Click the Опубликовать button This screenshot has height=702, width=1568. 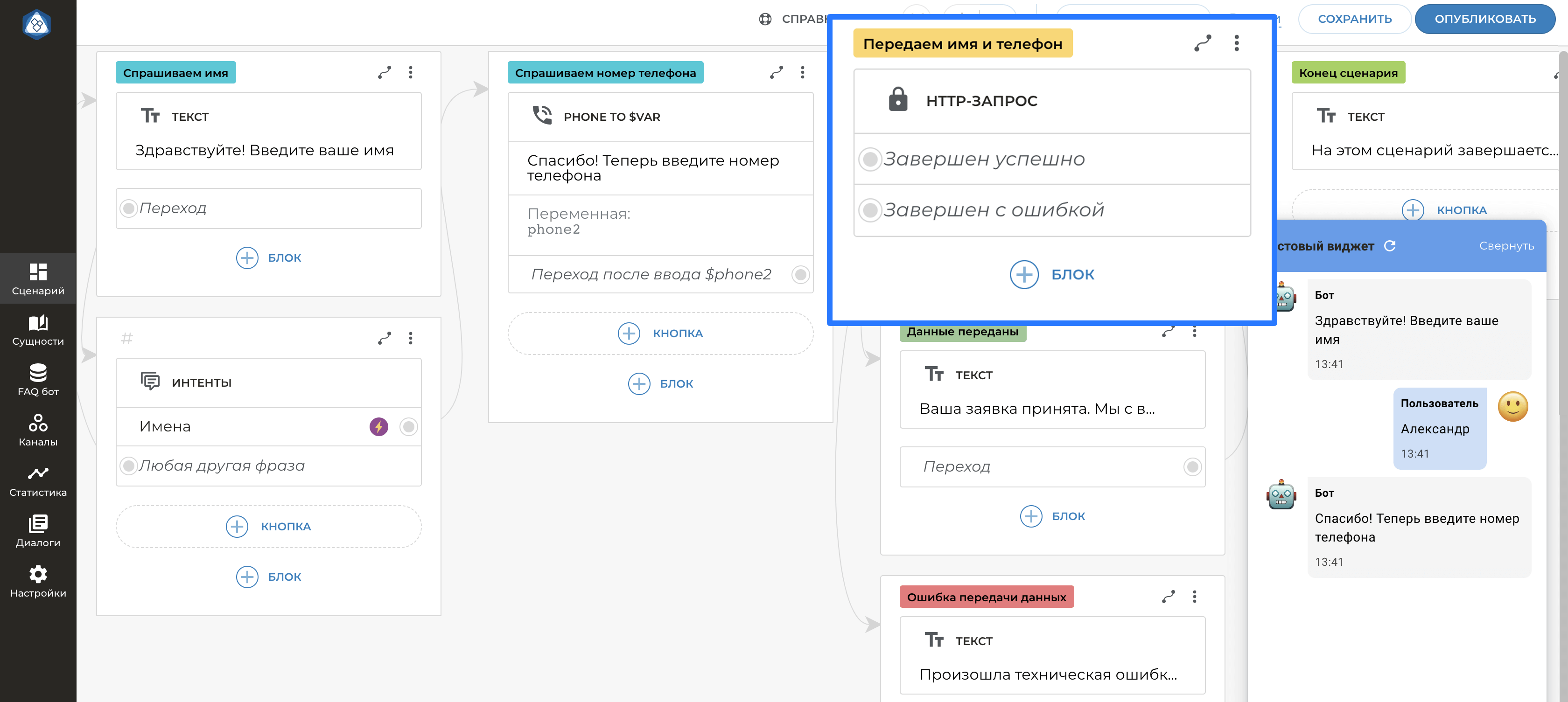tap(1484, 19)
